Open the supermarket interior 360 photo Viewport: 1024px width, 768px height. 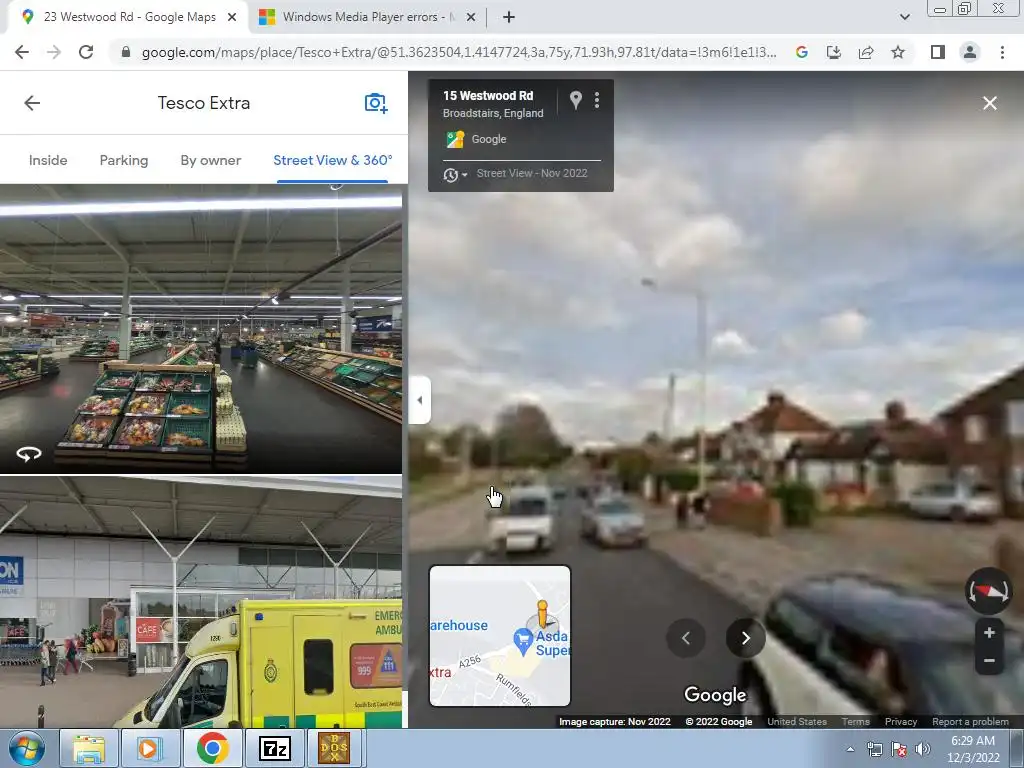200,328
